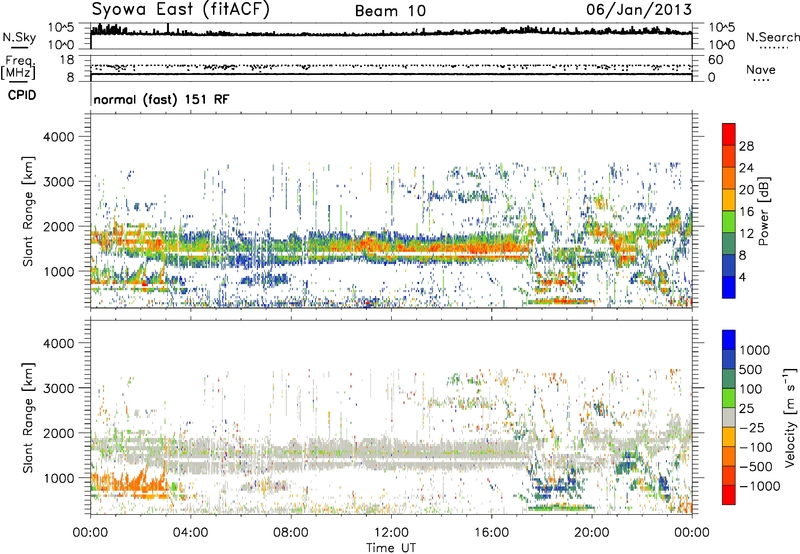The width and height of the screenshot is (800, 554).
Task: Click 3000 km tick of power panel
Action: [59, 182]
